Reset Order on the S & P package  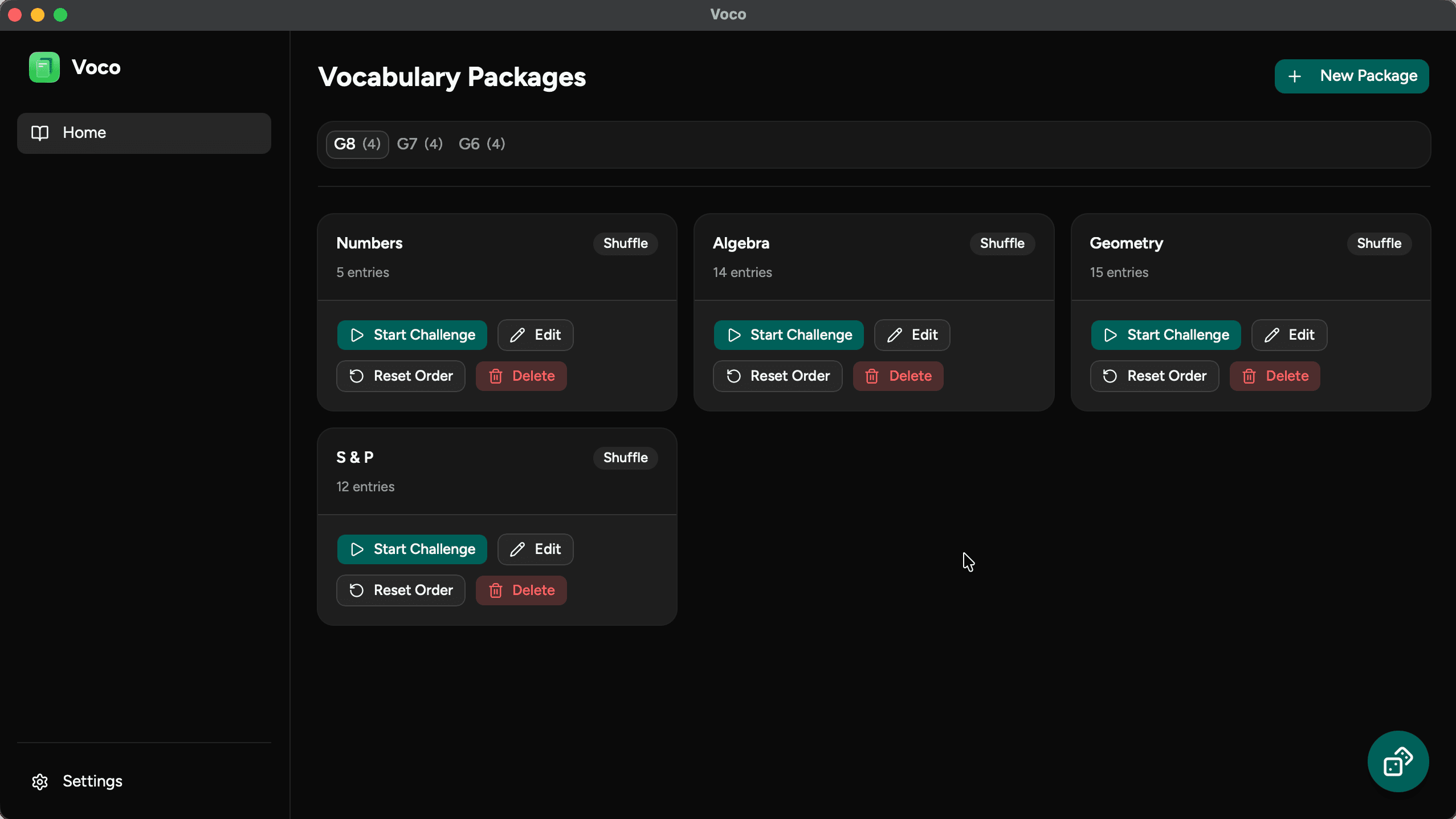[401, 590]
